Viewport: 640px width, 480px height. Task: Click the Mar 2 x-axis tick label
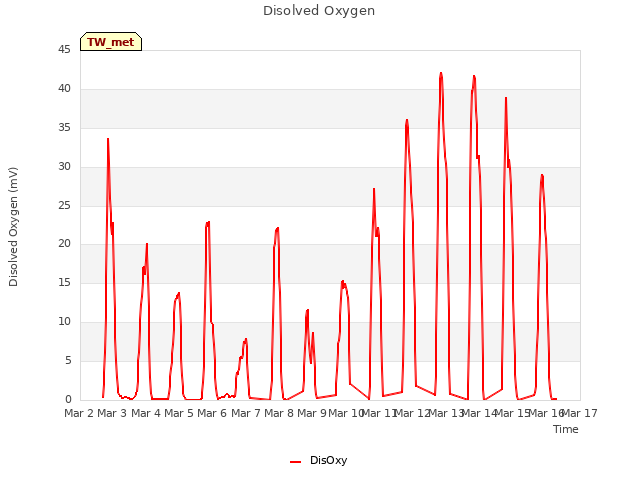coord(79,413)
